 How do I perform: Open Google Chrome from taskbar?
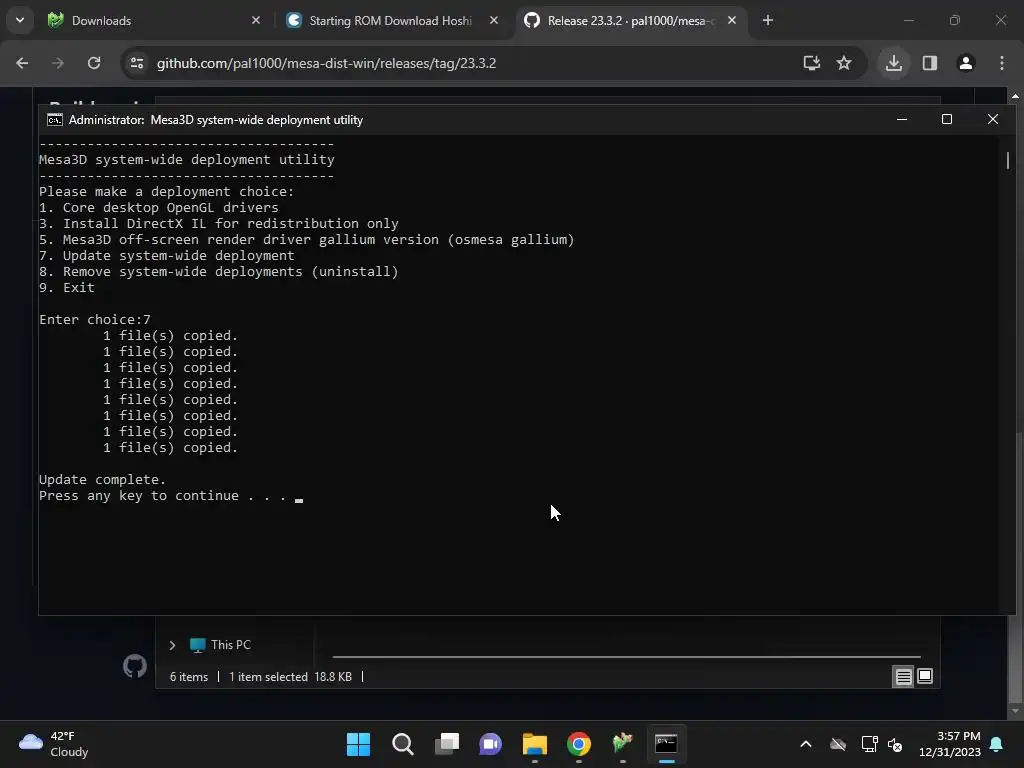(x=579, y=744)
